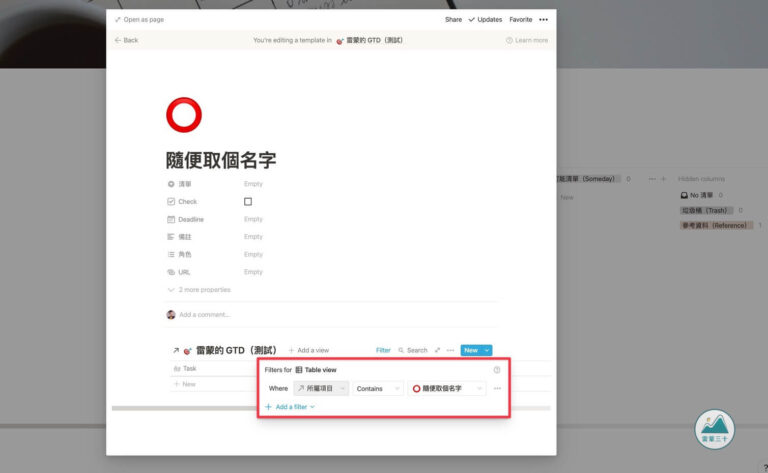768x473 pixels.
Task: Click the filter help question mark icon
Action: coord(497,370)
